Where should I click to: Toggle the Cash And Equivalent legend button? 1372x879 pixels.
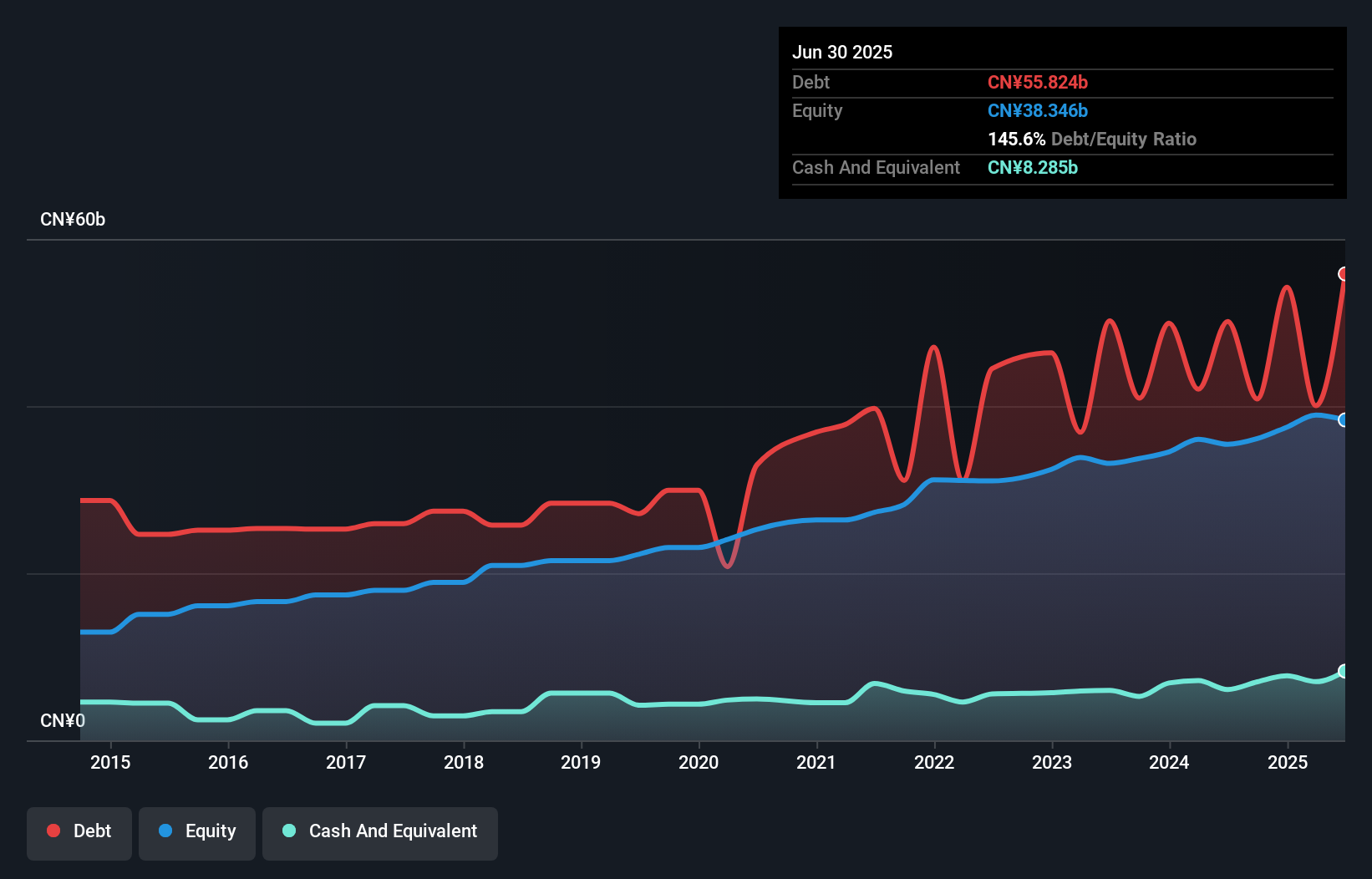point(380,832)
